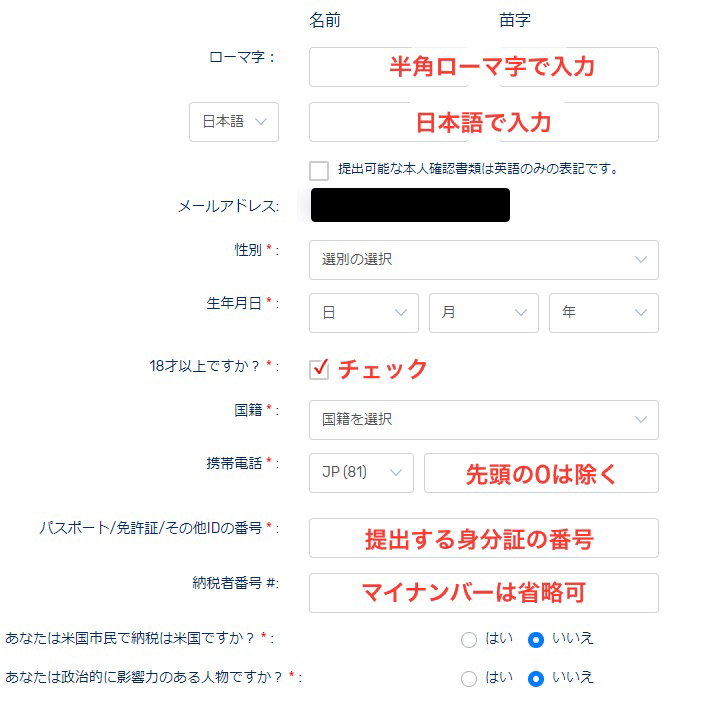Expand the 年 year dropdown
721x701 pixels.
[603, 313]
